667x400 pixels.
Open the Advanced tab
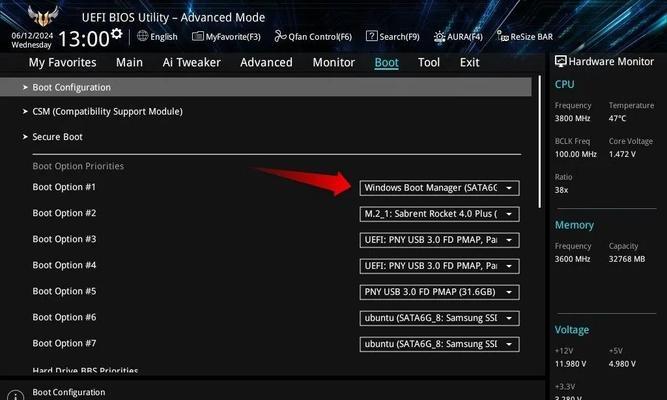(266, 63)
